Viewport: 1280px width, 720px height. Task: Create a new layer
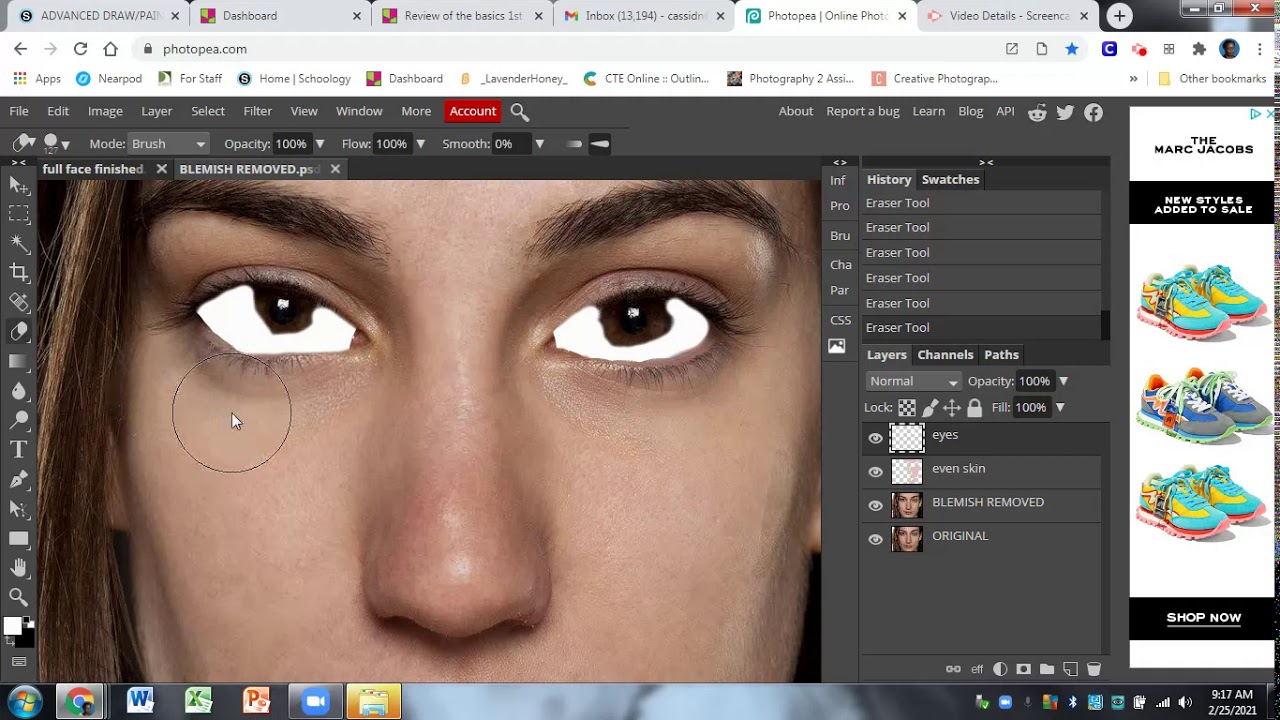(x=1070, y=669)
